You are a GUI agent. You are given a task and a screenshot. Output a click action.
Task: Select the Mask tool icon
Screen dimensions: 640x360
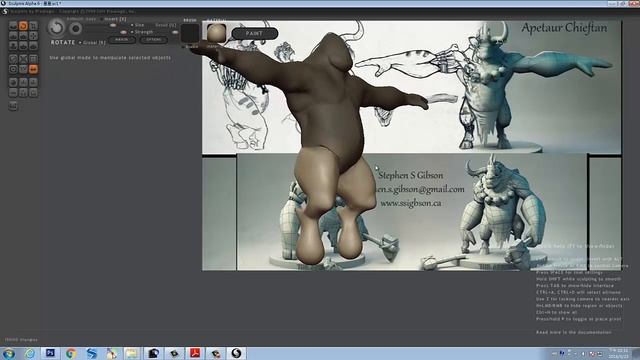tap(13, 69)
